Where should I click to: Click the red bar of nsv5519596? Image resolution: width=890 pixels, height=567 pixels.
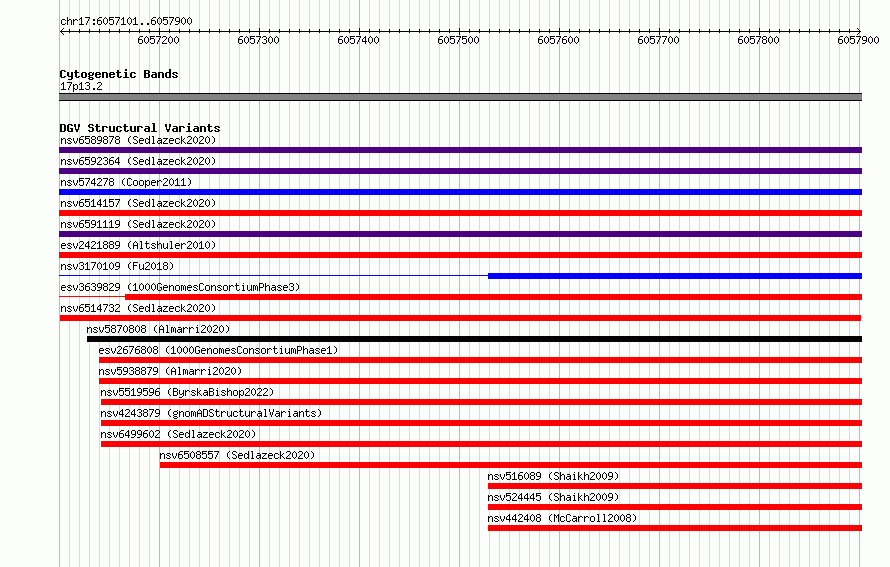(x=481, y=402)
